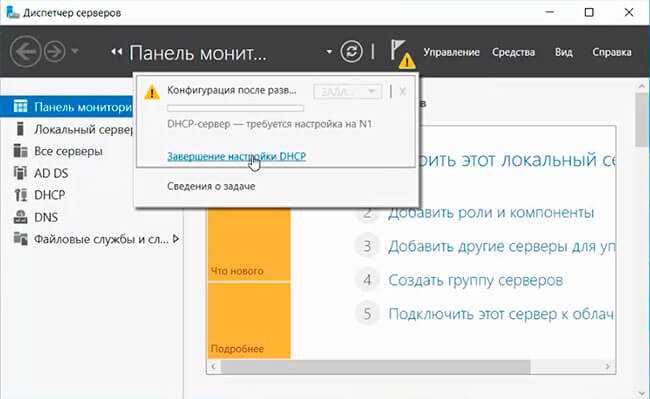
Task: Select Панель мониторинга in sidebar
Action: (x=66, y=107)
